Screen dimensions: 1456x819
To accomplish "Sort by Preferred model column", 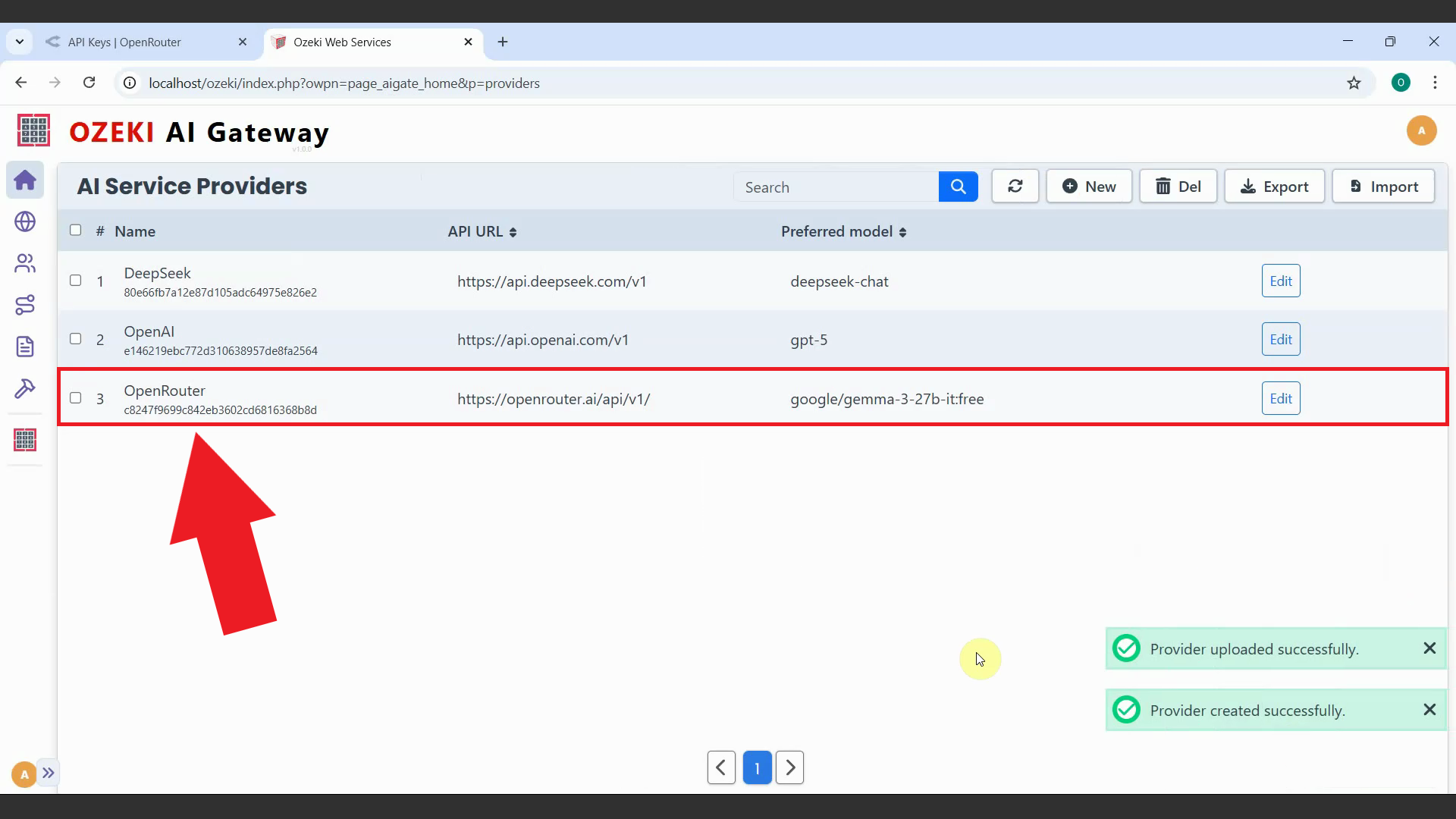I will pyautogui.click(x=843, y=232).
